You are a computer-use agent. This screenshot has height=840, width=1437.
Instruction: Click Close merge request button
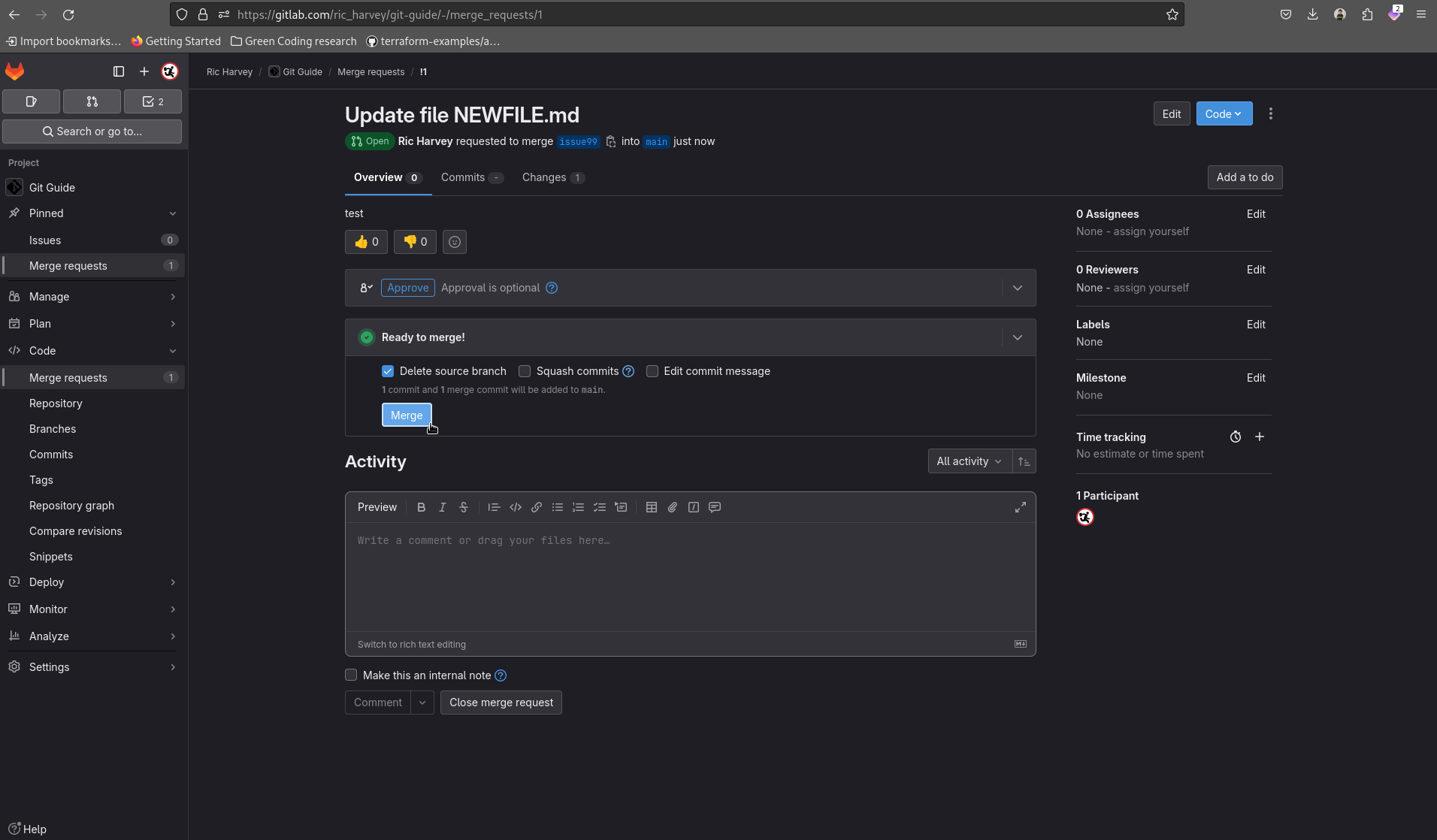click(501, 703)
